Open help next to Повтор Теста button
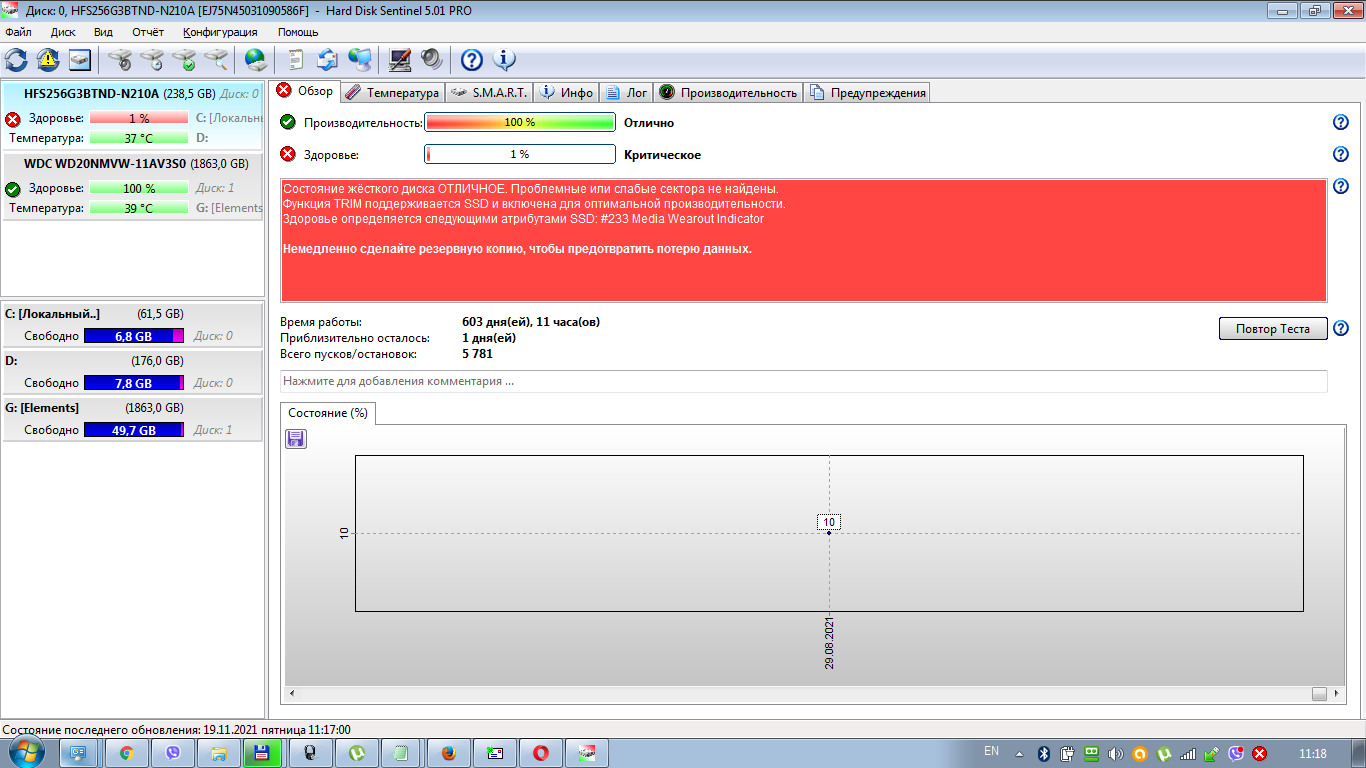Image resolution: width=1366 pixels, height=768 pixels. point(1341,328)
